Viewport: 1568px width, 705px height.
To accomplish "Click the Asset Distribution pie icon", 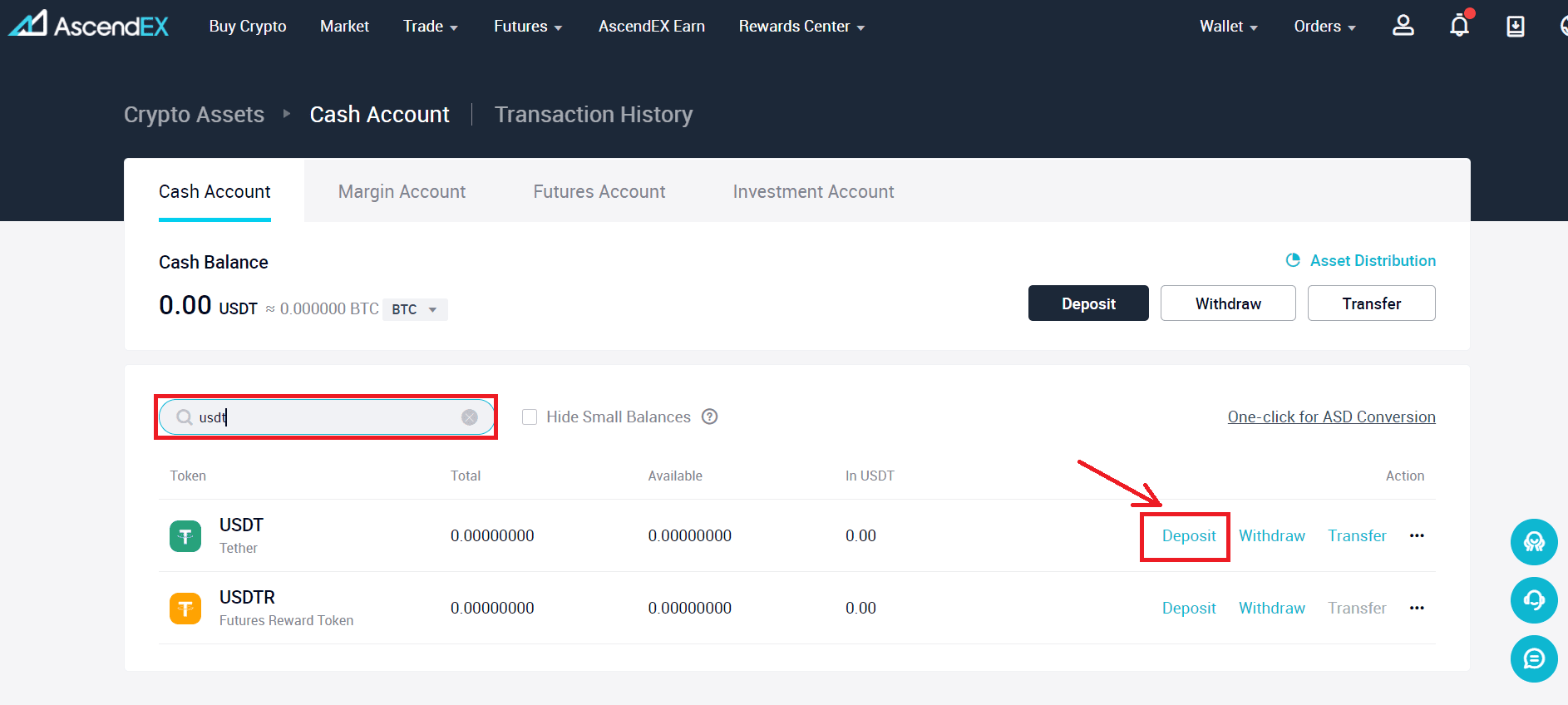I will coord(1293,260).
